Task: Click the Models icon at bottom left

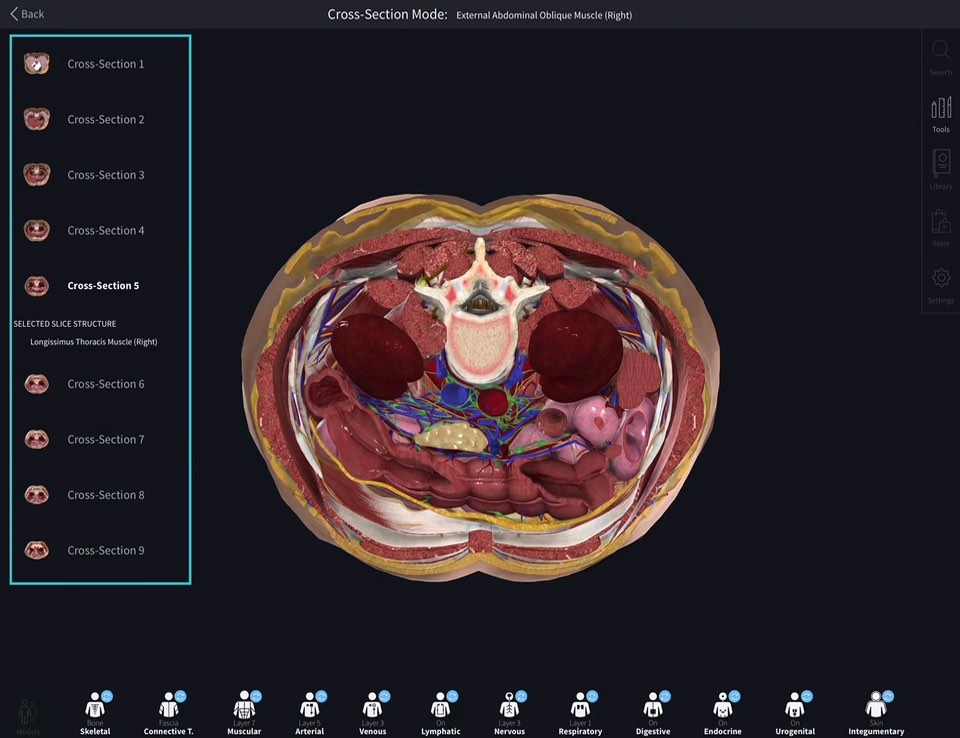Action: (28, 712)
